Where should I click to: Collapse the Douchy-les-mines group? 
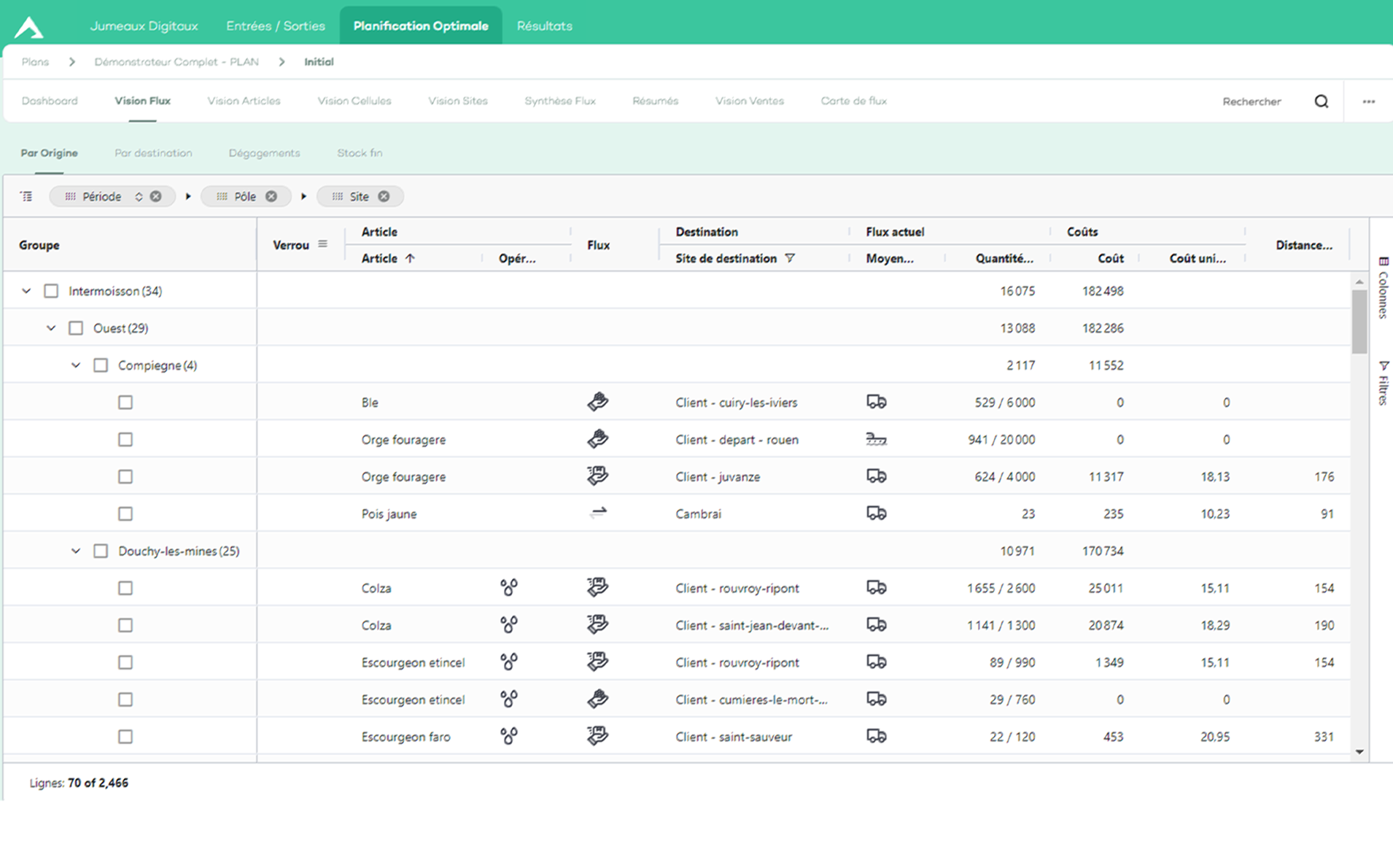pos(76,551)
